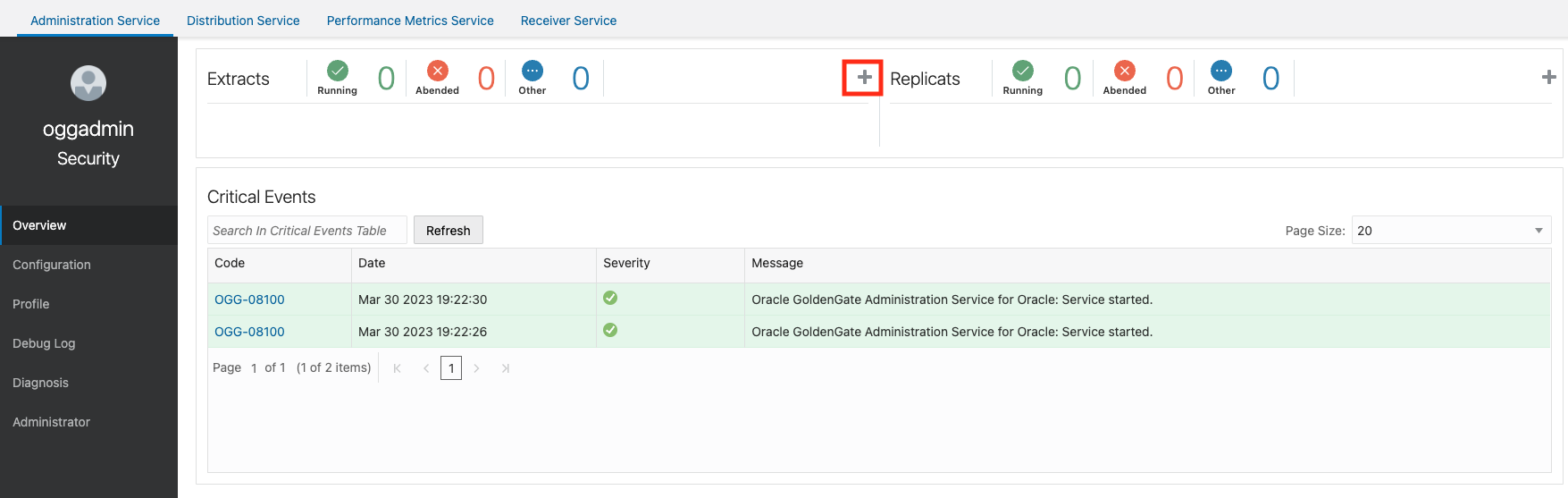Click the Extracts Abended red X icon
Image resolution: width=1568 pixels, height=498 pixels.
(x=438, y=71)
